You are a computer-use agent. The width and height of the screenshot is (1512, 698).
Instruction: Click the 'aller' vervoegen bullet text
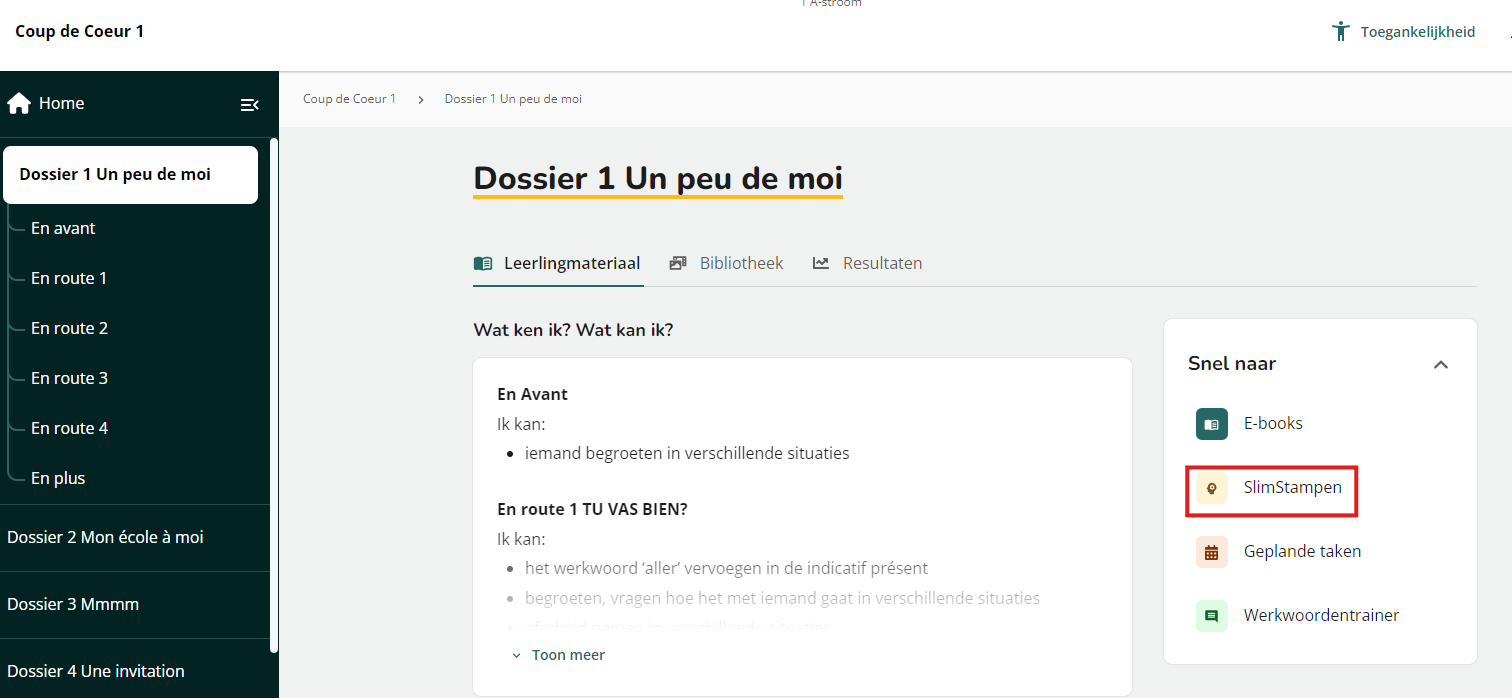pos(726,569)
